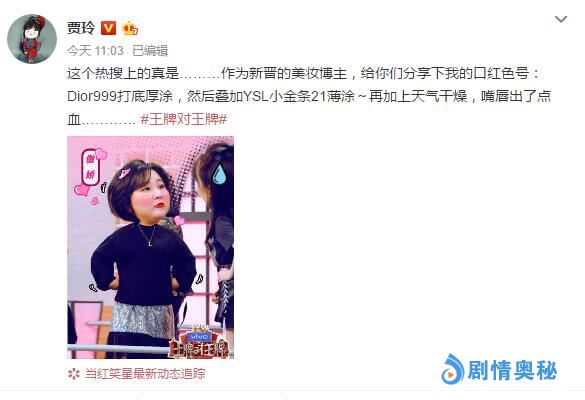Screen dimensions: 585x400
Task: Click the 已编辑 edited label
Action: coord(150,51)
